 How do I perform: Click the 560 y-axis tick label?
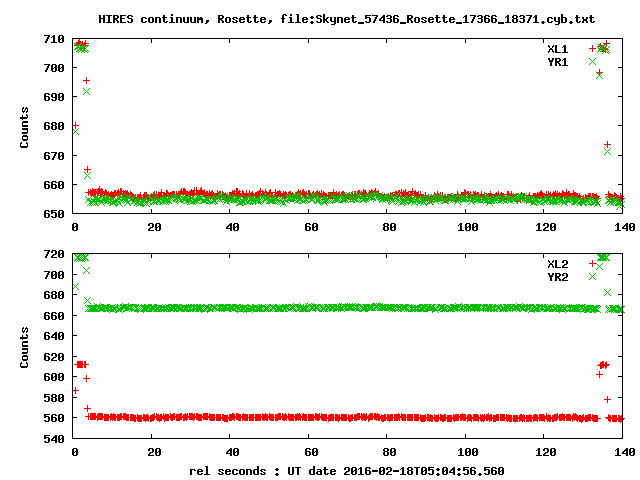(x=54, y=418)
